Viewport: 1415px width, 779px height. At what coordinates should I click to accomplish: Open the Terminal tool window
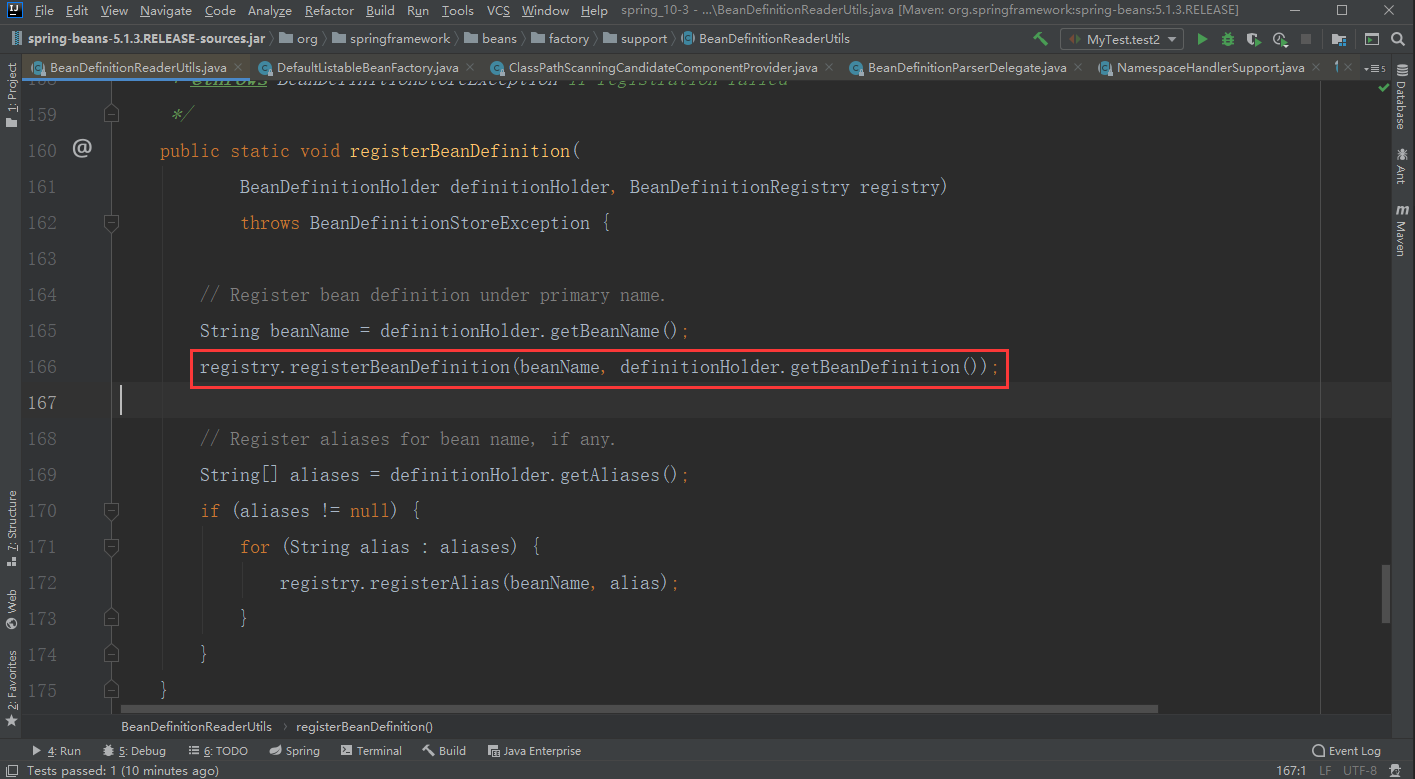click(x=371, y=751)
